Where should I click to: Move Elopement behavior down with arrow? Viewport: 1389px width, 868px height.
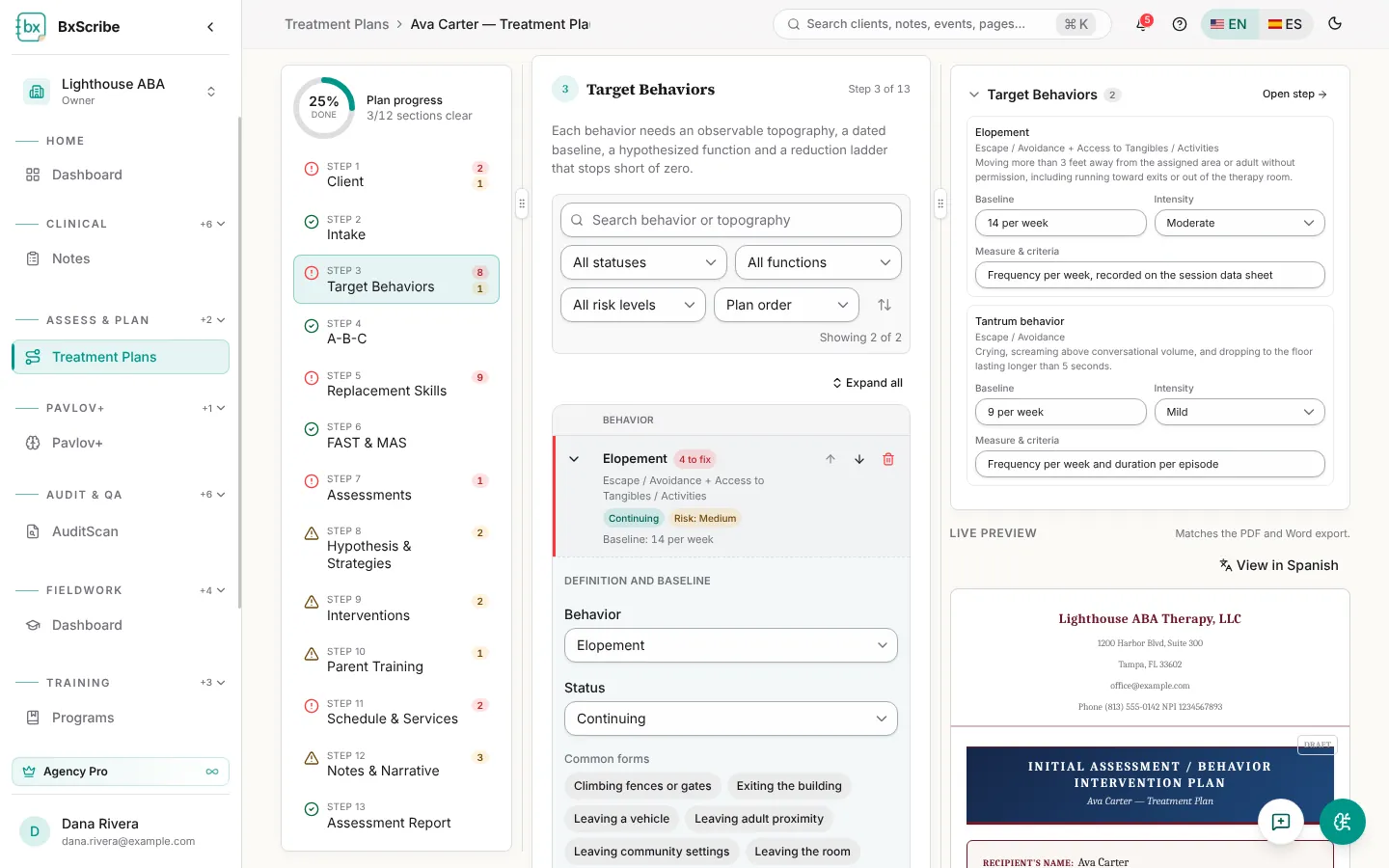click(x=859, y=459)
